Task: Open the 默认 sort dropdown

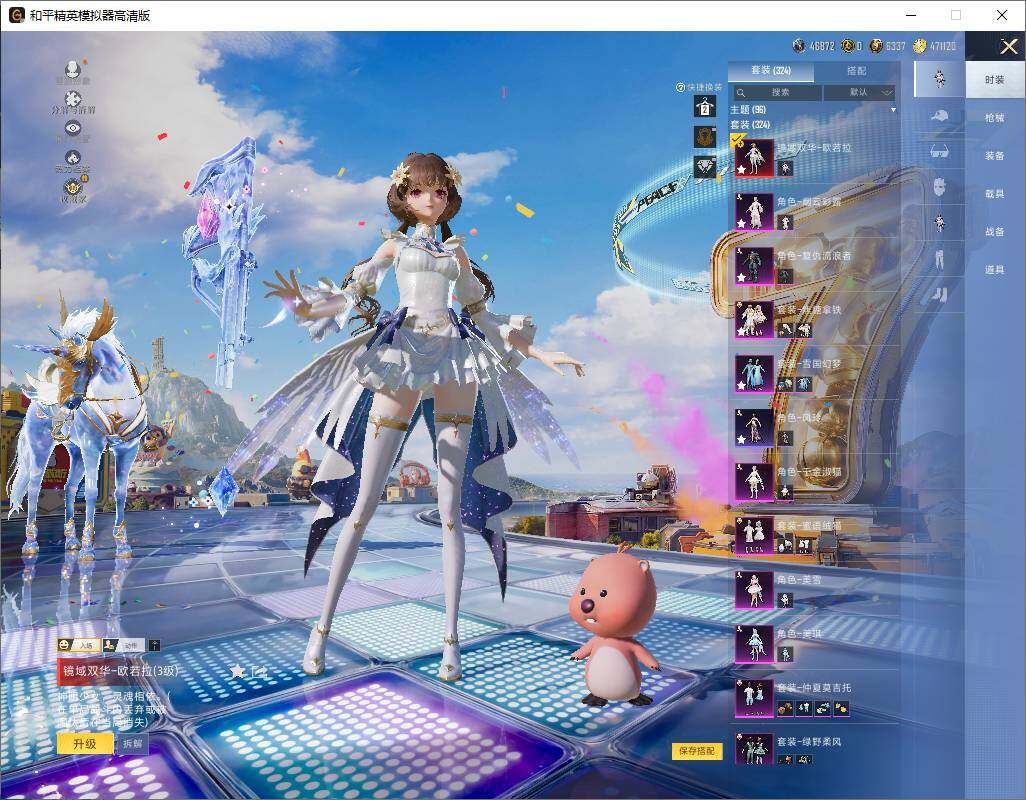Action: pyautogui.click(x=860, y=92)
